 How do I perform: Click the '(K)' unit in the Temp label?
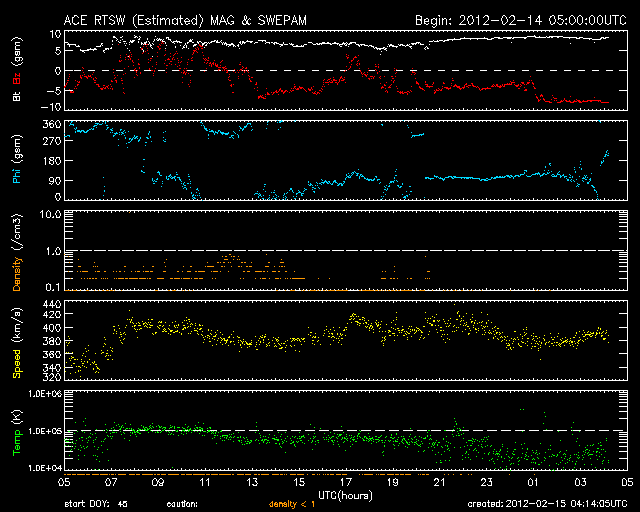tap(17, 417)
